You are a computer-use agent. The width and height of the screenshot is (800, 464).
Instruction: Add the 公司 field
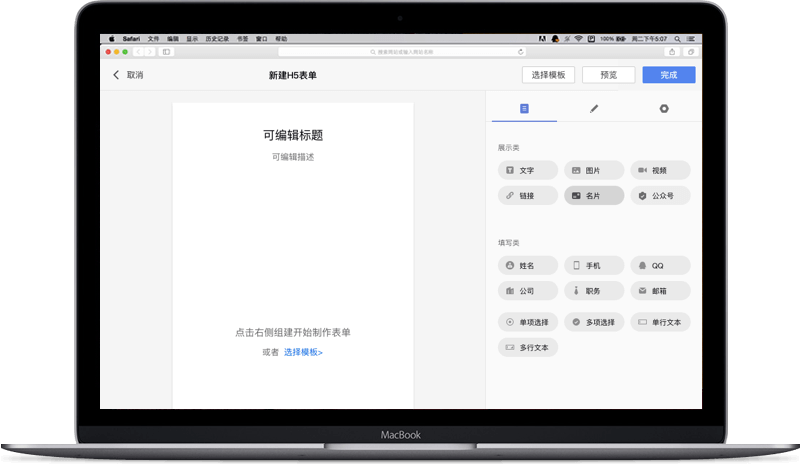point(528,291)
